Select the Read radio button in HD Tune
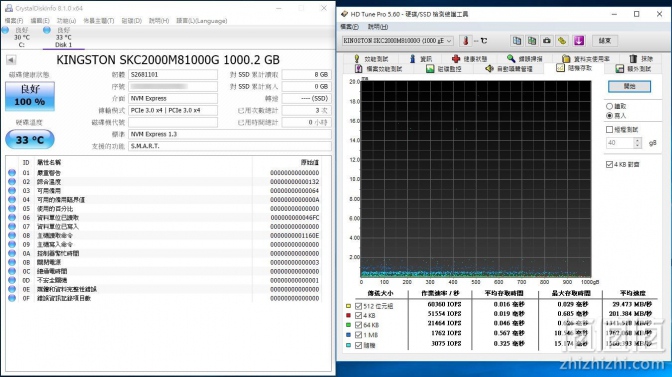This screenshot has width=672, height=377. tap(609, 106)
